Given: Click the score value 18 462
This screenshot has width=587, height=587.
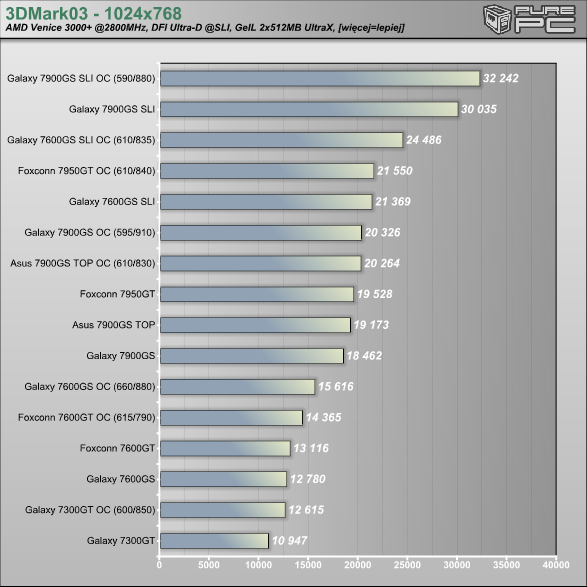Looking at the screenshot, I should [x=364, y=356].
